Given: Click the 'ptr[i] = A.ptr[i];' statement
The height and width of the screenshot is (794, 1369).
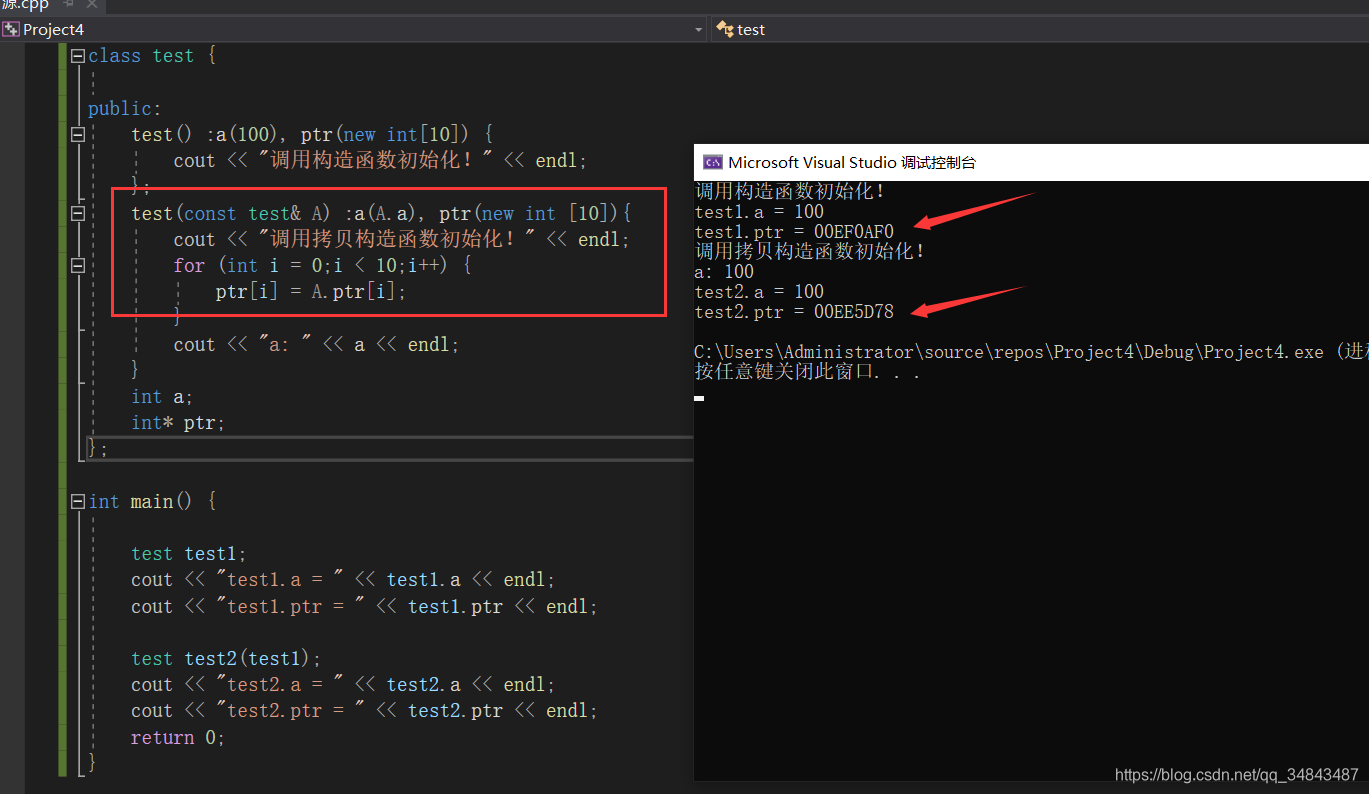Looking at the screenshot, I should pyautogui.click(x=311, y=292).
